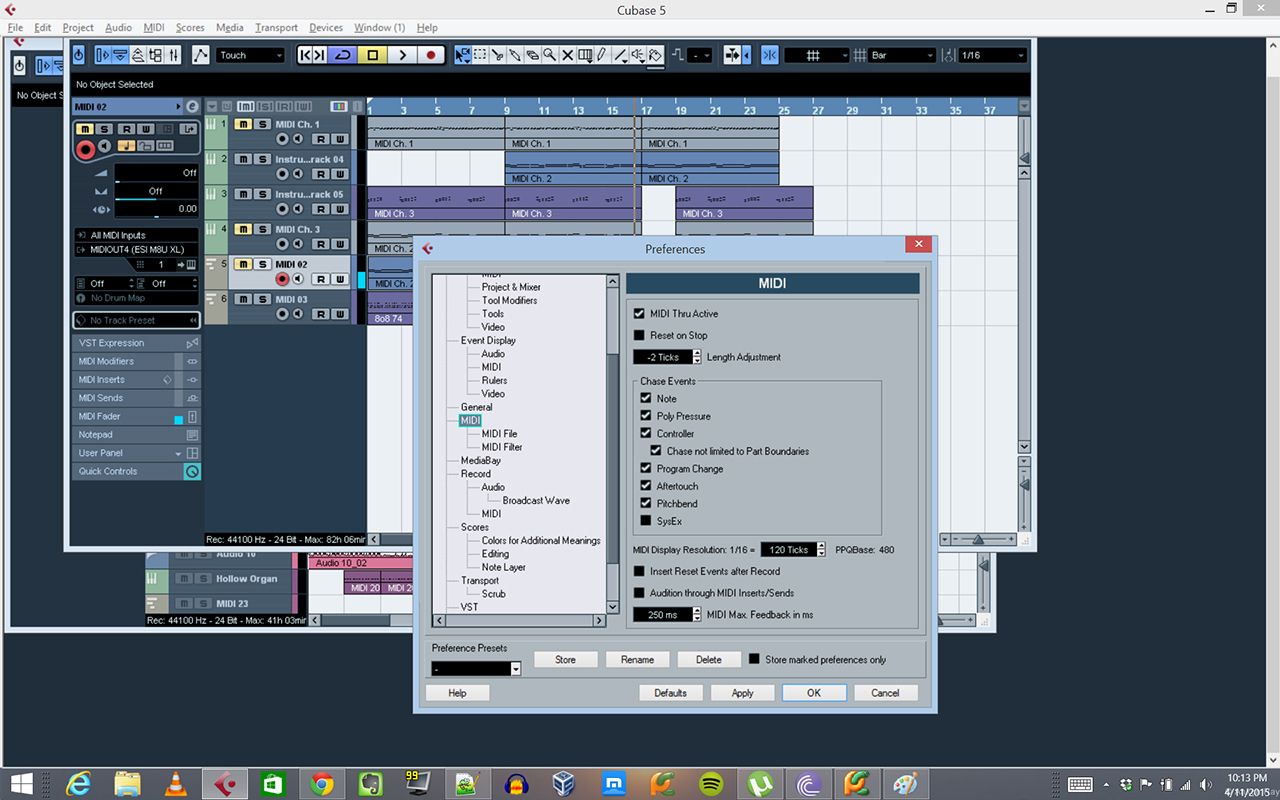
Task: Enable Reset on Stop option
Action: point(640,336)
